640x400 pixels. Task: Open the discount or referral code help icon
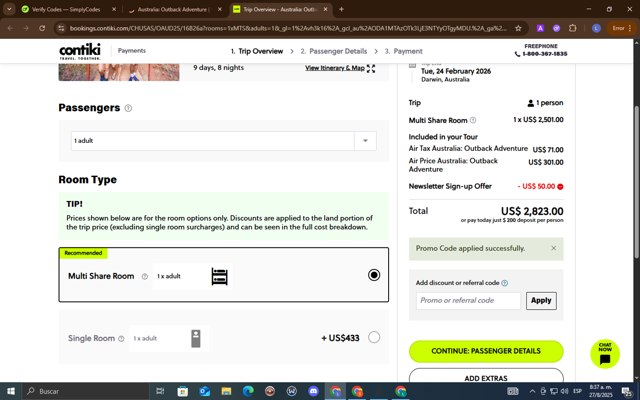[x=504, y=283]
